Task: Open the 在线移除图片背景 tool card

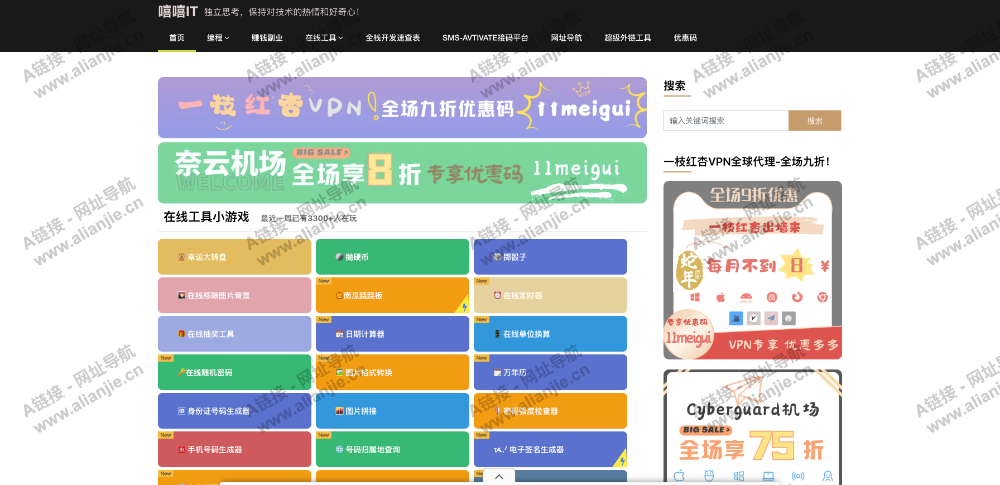Action: pyautogui.click(x=235, y=295)
